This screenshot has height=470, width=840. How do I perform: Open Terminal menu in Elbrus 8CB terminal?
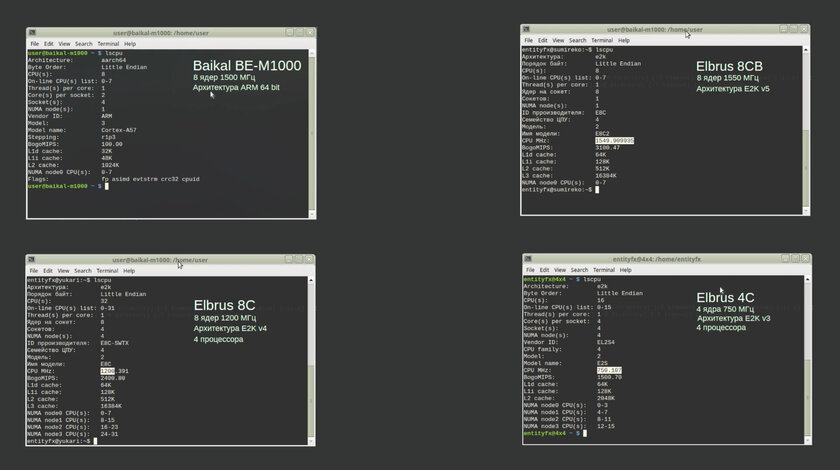point(602,40)
